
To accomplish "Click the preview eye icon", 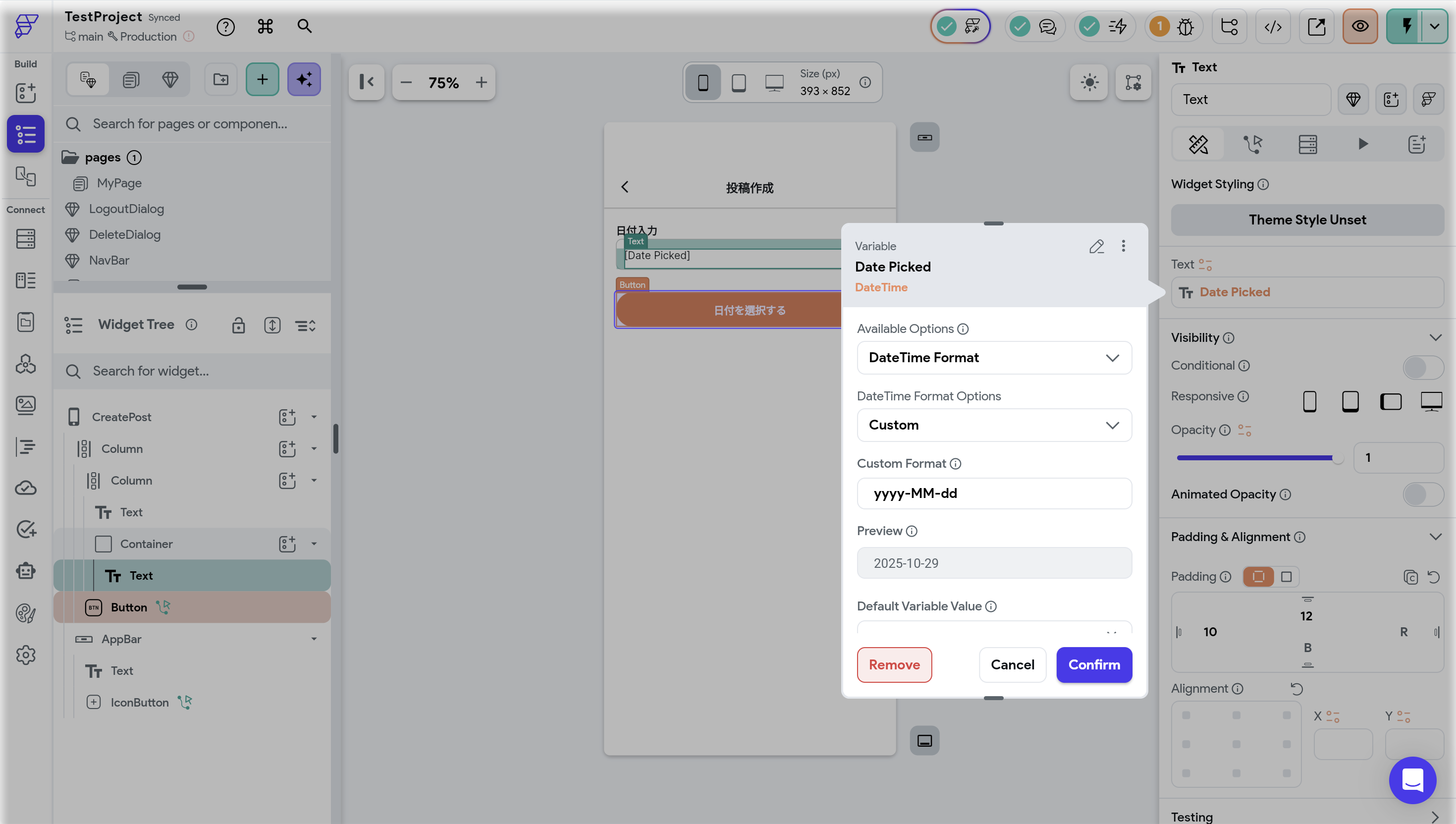I will (1360, 27).
